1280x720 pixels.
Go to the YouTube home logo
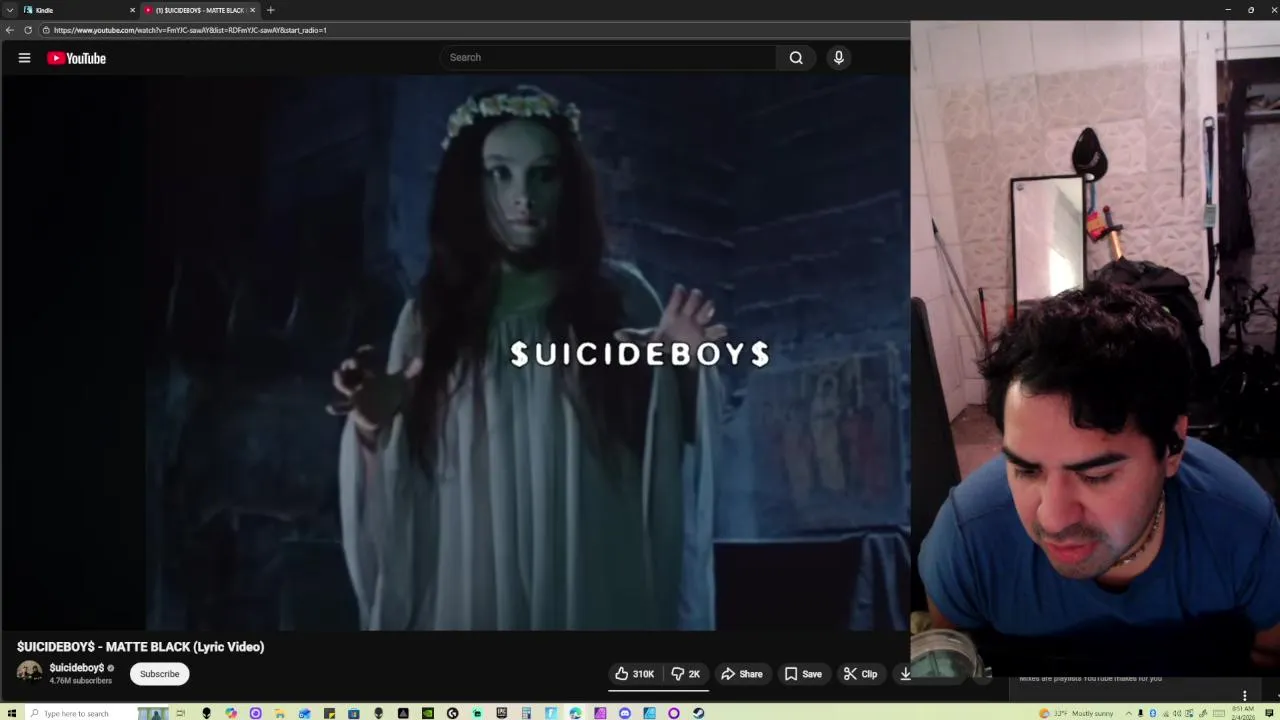coord(76,58)
